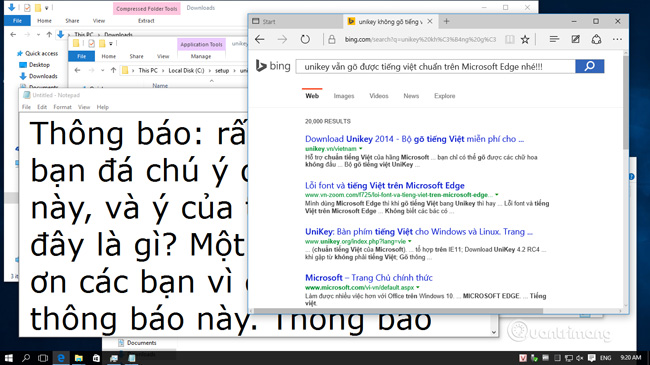Expand dropdown arrow next to microsoft.com URL
Image resolution: width=650 pixels, height=365 pixels.
pyautogui.click(x=418, y=287)
